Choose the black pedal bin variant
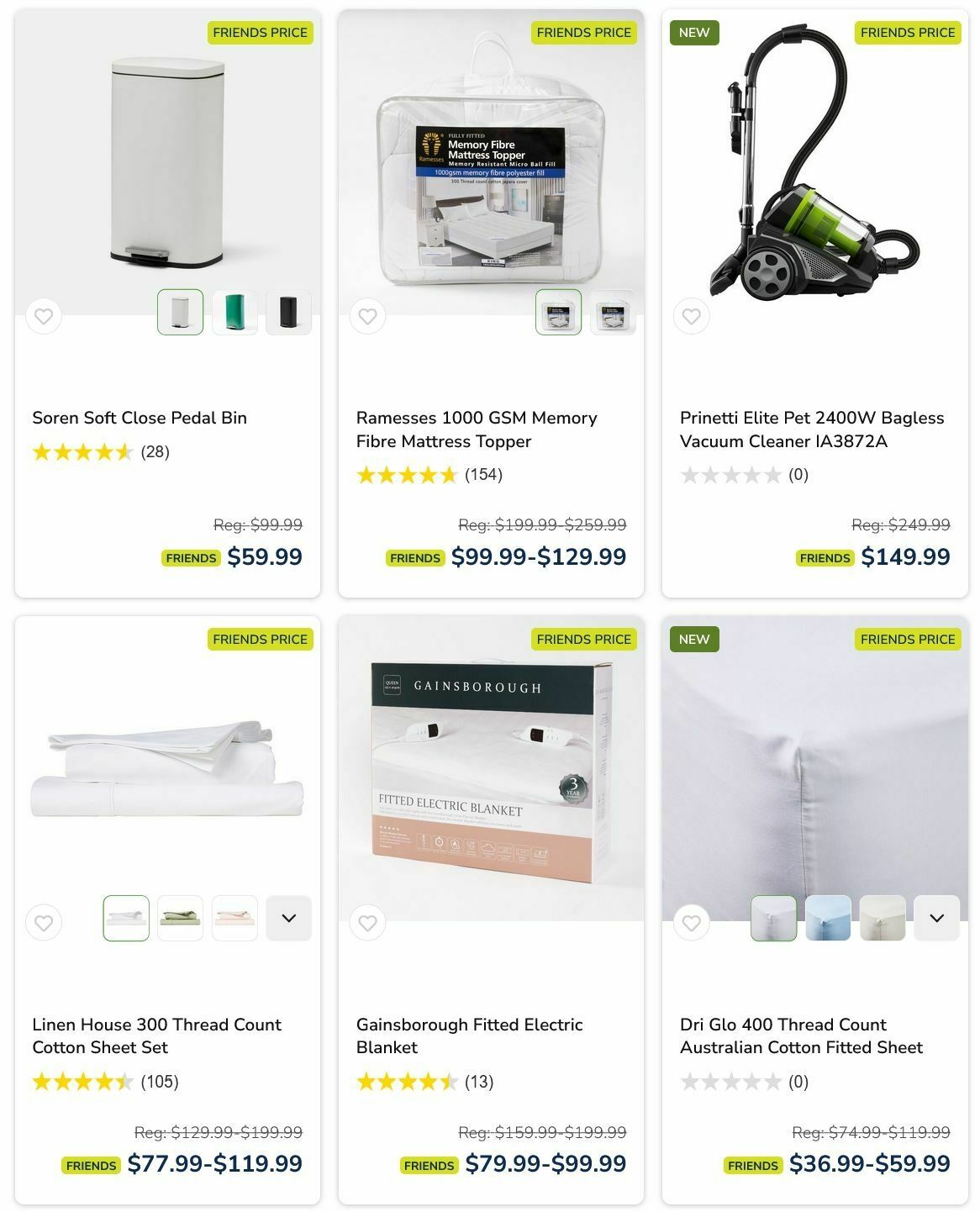The height and width of the screenshot is (1212, 980). point(288,313)
